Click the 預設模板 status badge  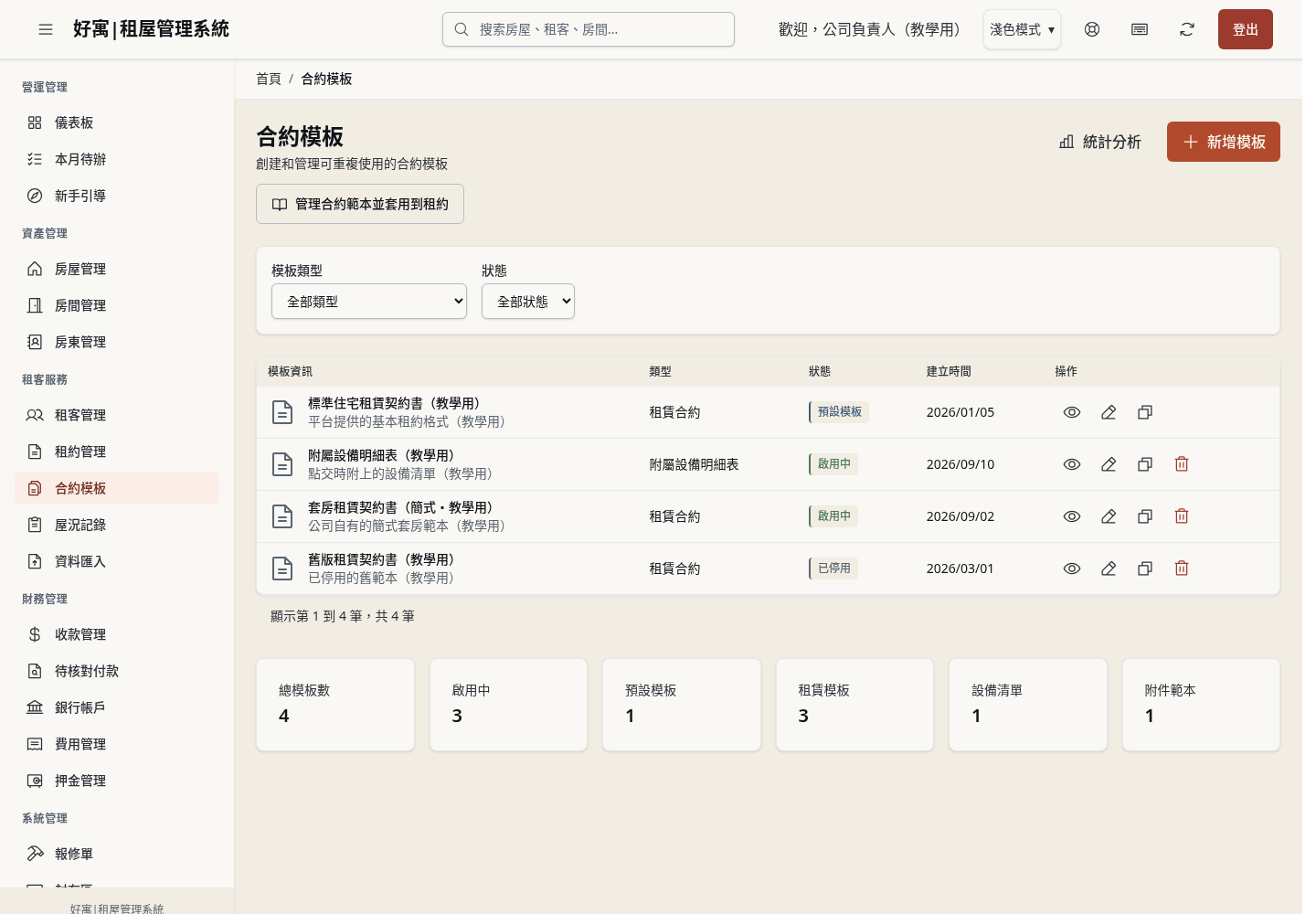(839, 412)
